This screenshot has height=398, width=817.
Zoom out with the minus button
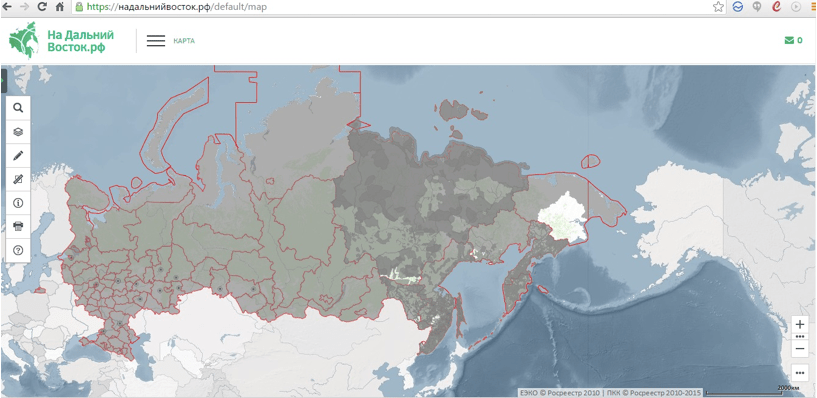click(800, 349)
